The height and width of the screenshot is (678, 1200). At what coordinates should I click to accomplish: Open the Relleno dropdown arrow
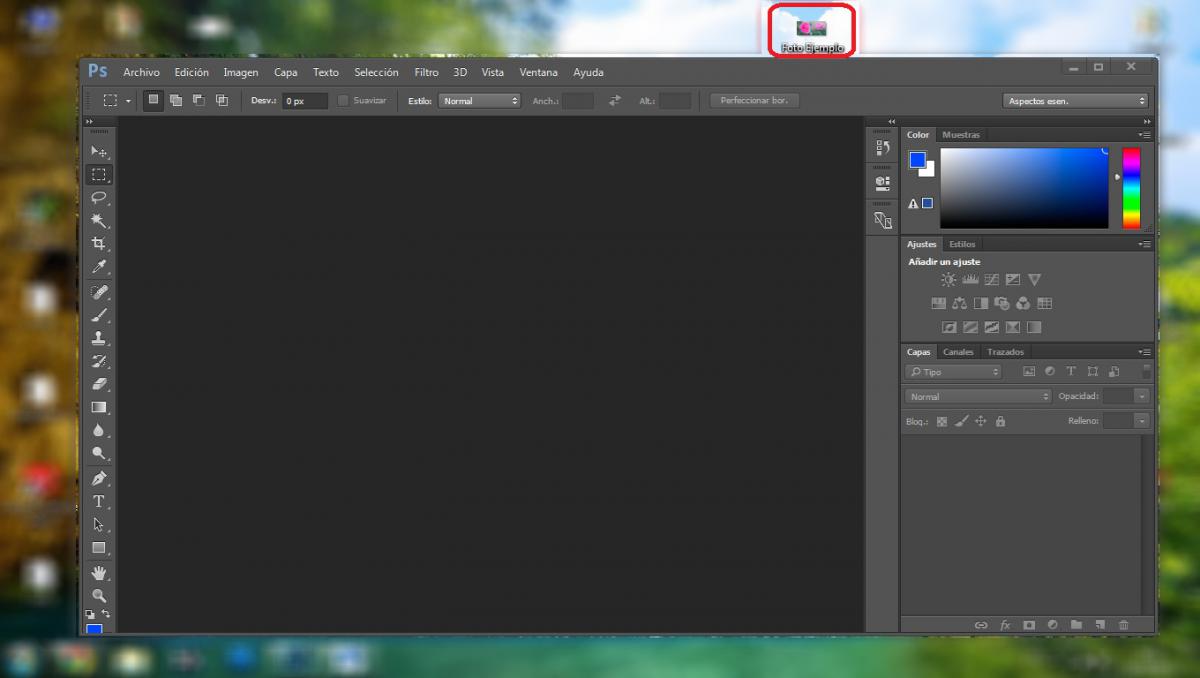coord(1141,421)
